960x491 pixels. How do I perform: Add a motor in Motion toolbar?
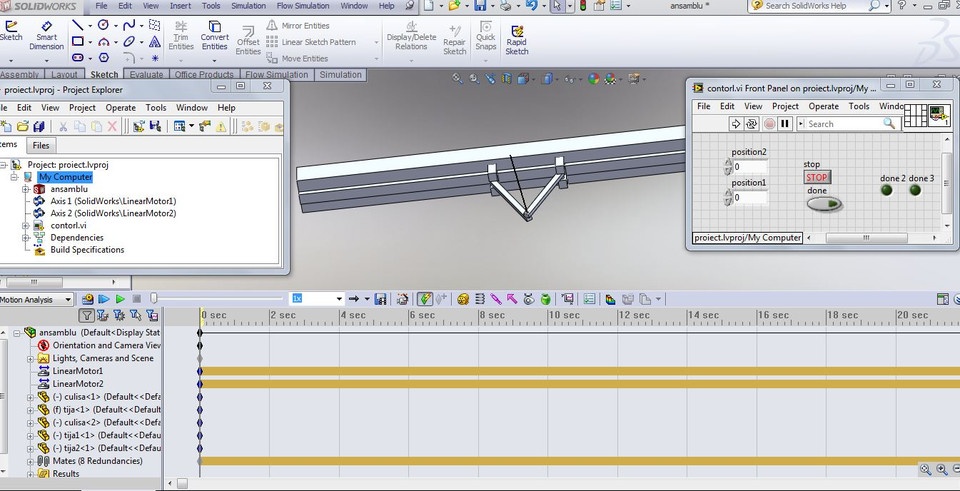tap(462, 299)
